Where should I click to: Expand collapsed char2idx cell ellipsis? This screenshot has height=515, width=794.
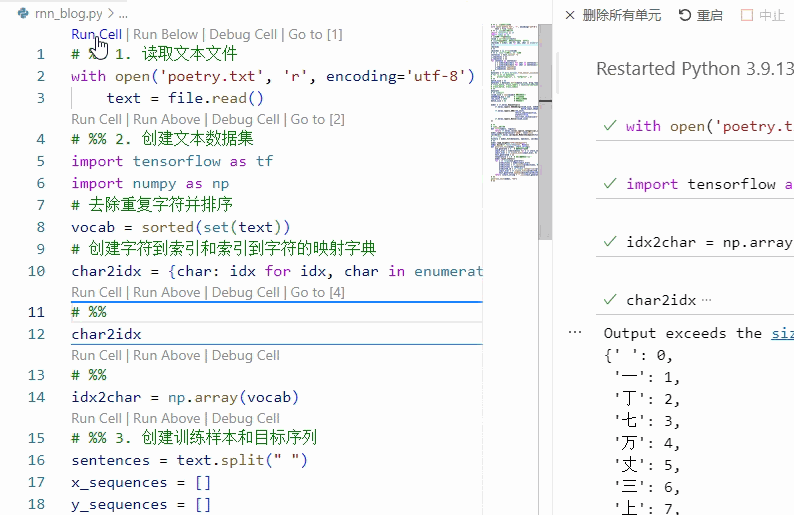[x=706, y=300]
